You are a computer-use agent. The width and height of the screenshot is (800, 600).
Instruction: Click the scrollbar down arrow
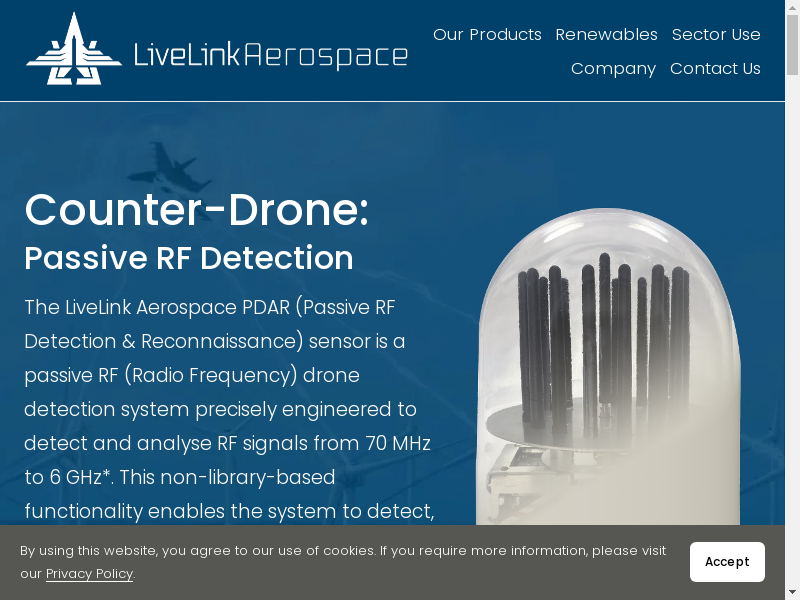pos(792,592)
